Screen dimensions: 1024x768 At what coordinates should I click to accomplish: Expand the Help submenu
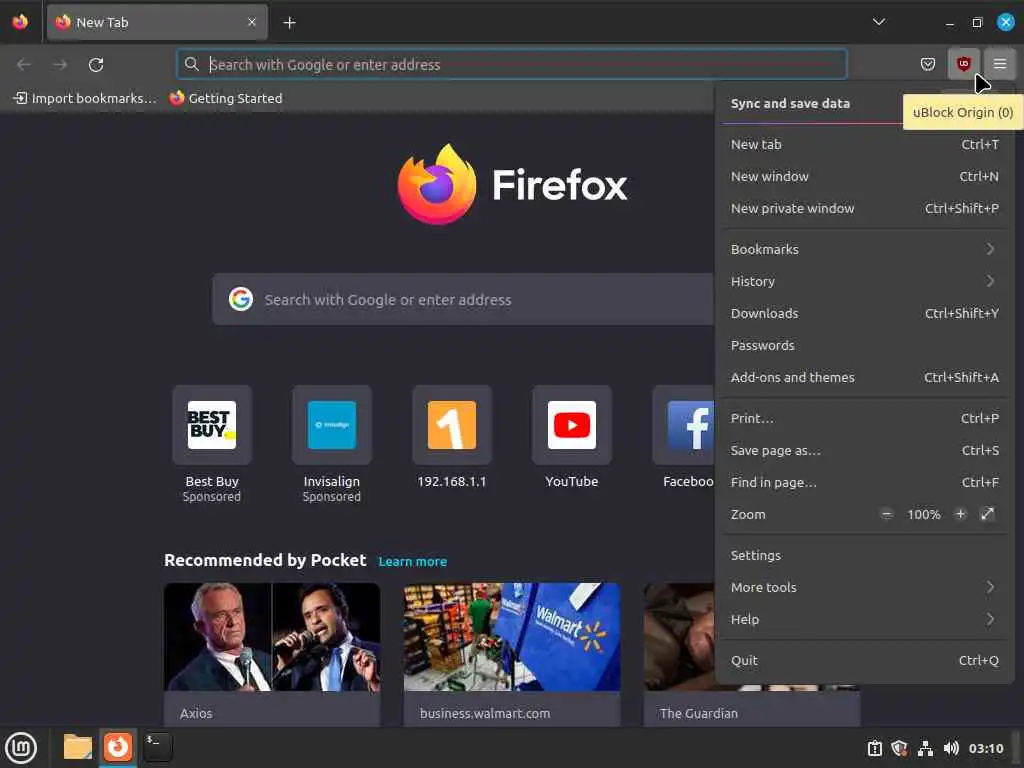(x=865, y=619)
